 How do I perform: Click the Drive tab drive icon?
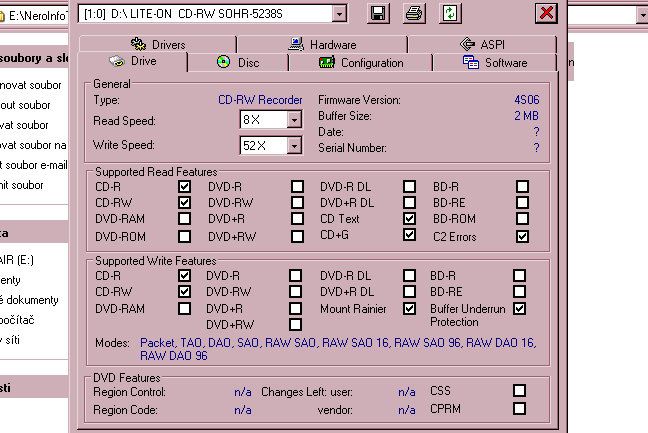pyautogui.click(x=117, y=62)
